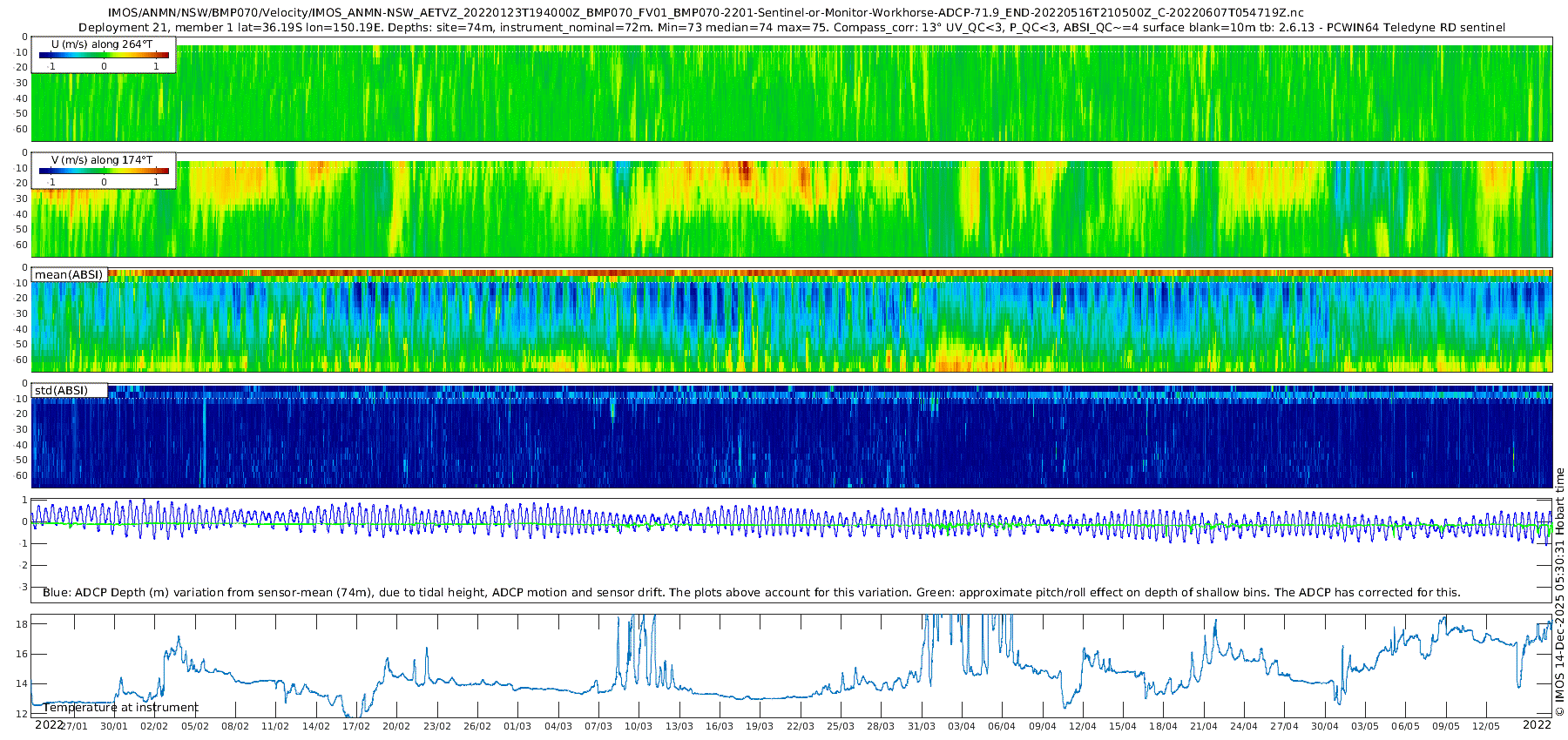Click the 08/02 date tick label
The image size is (1568, 740).
pyautogui.click(x=235, y=726)
